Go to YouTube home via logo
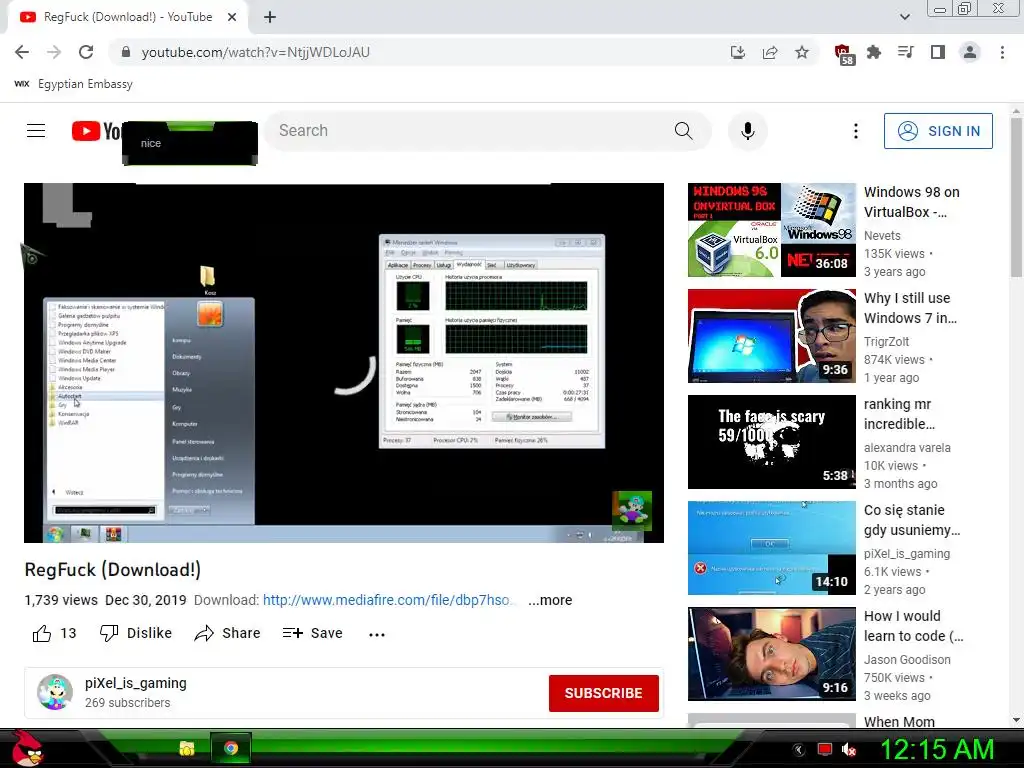Viewport: 1024px width, 768px height. tap(96, 131)
